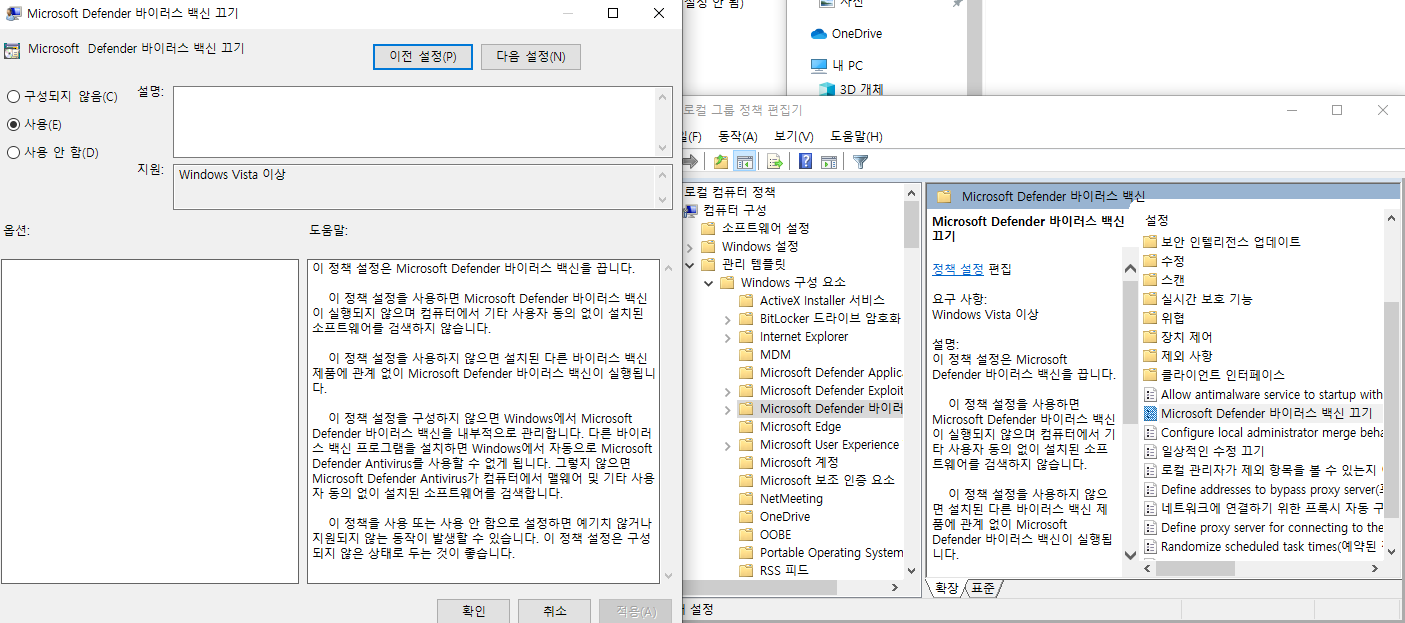
Task: Expand the Microsoft User Experience node
Action: [x=727, y=444]
